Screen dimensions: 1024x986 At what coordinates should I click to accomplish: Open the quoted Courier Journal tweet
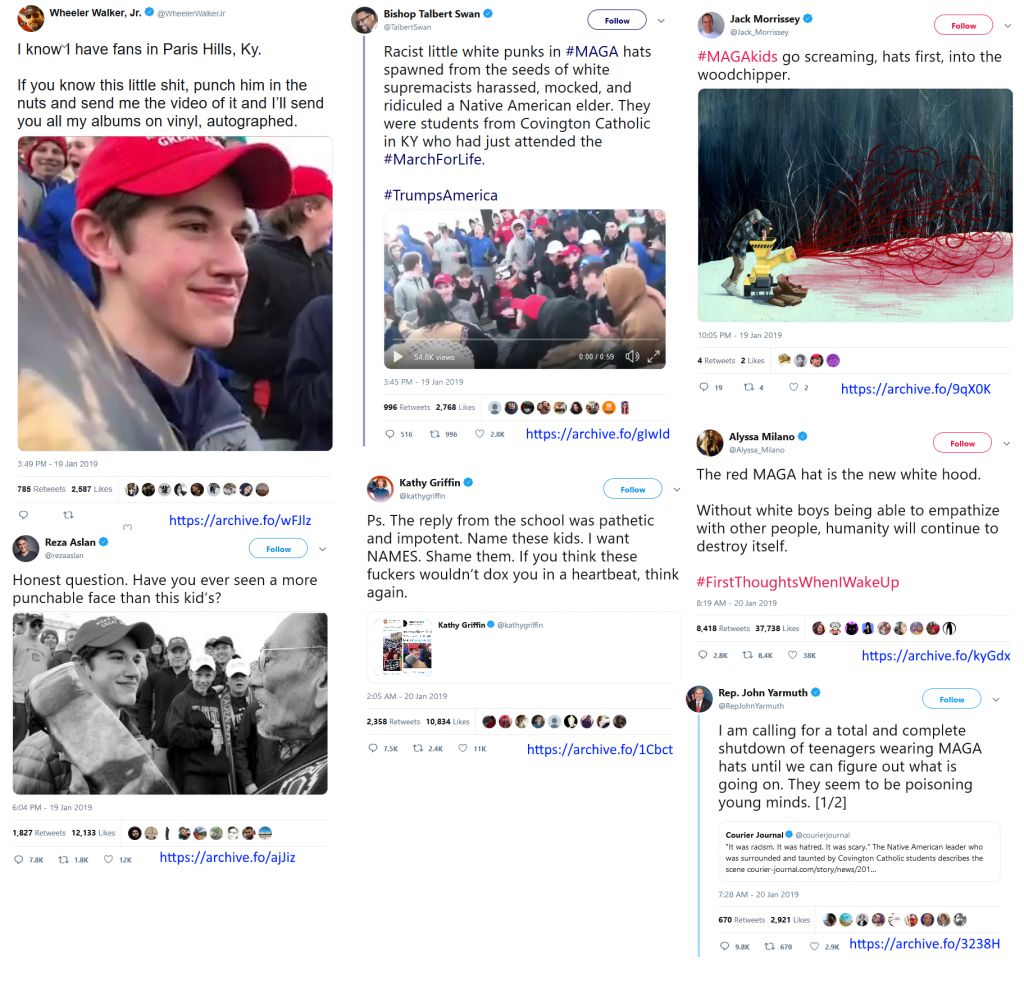[859, 851]
